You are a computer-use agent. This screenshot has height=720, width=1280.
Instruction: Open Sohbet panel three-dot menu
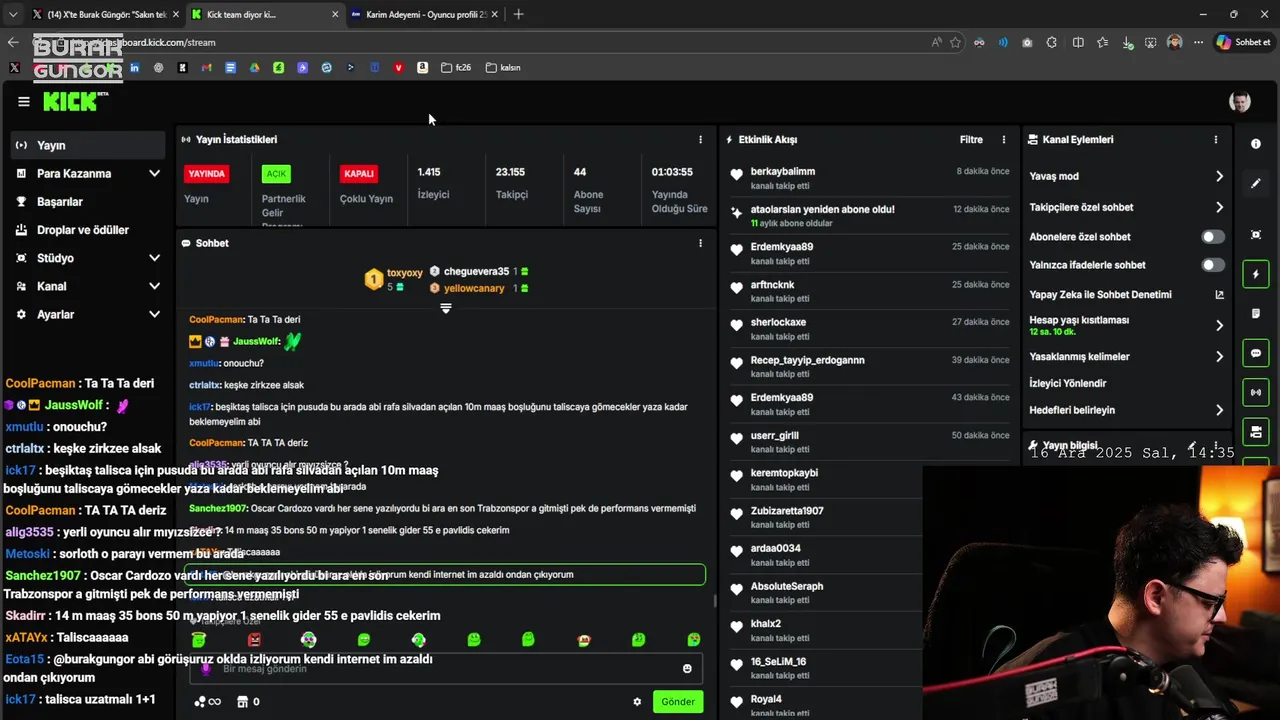[x=700, y=243]
